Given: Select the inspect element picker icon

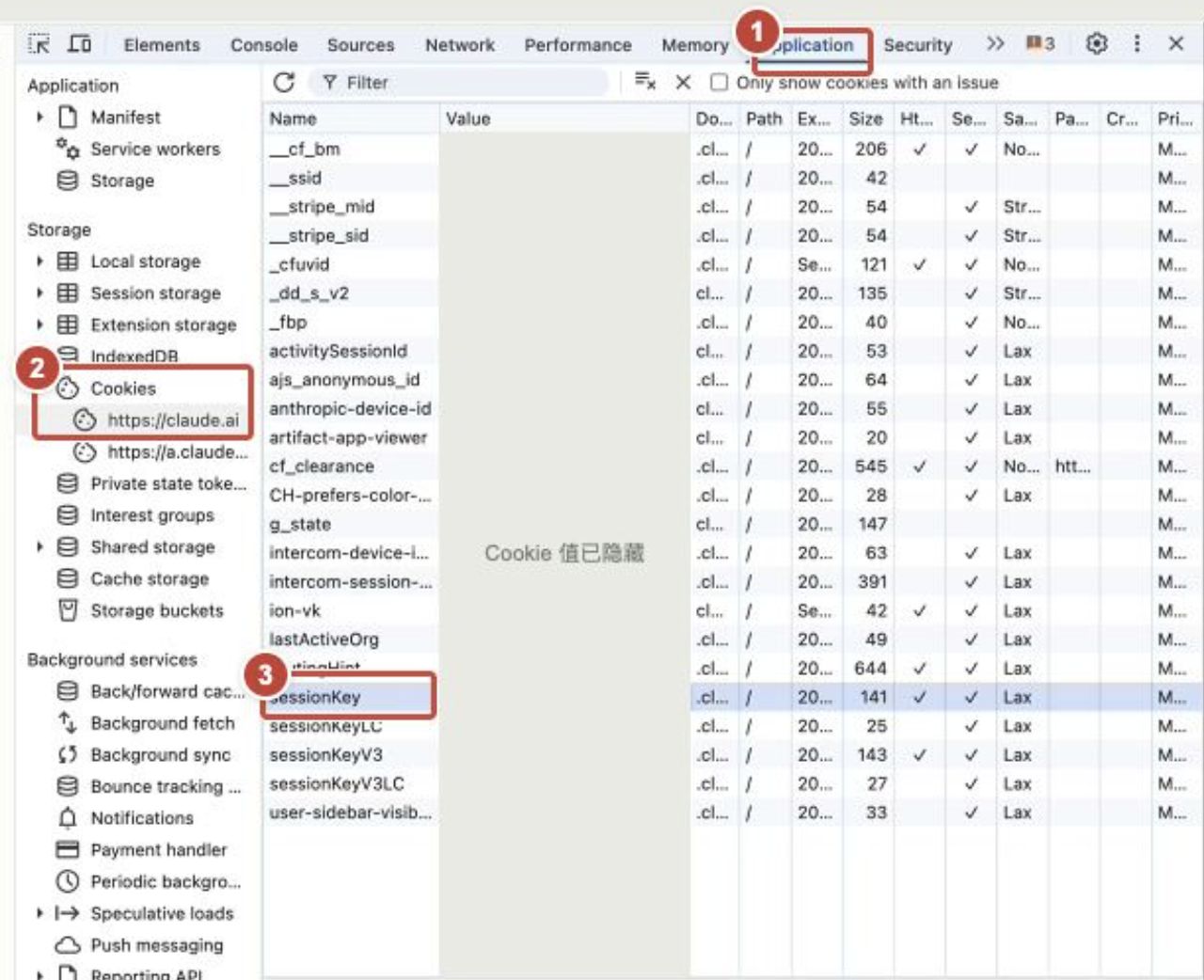Looking at the screenshot, I should [x=39, y=44].
